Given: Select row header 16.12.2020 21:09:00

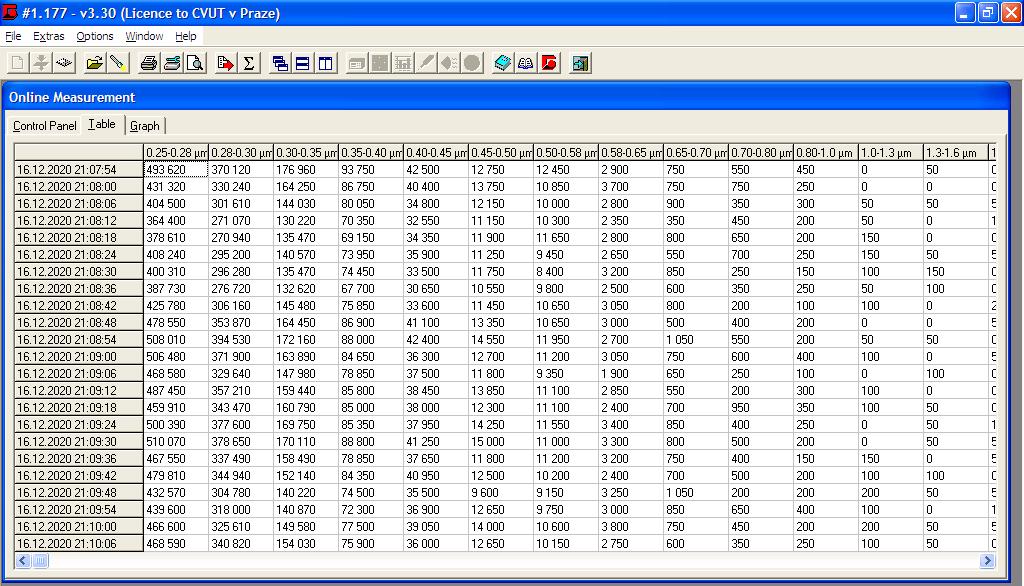Looking at the screenshot, I should [x=79, y=357].
